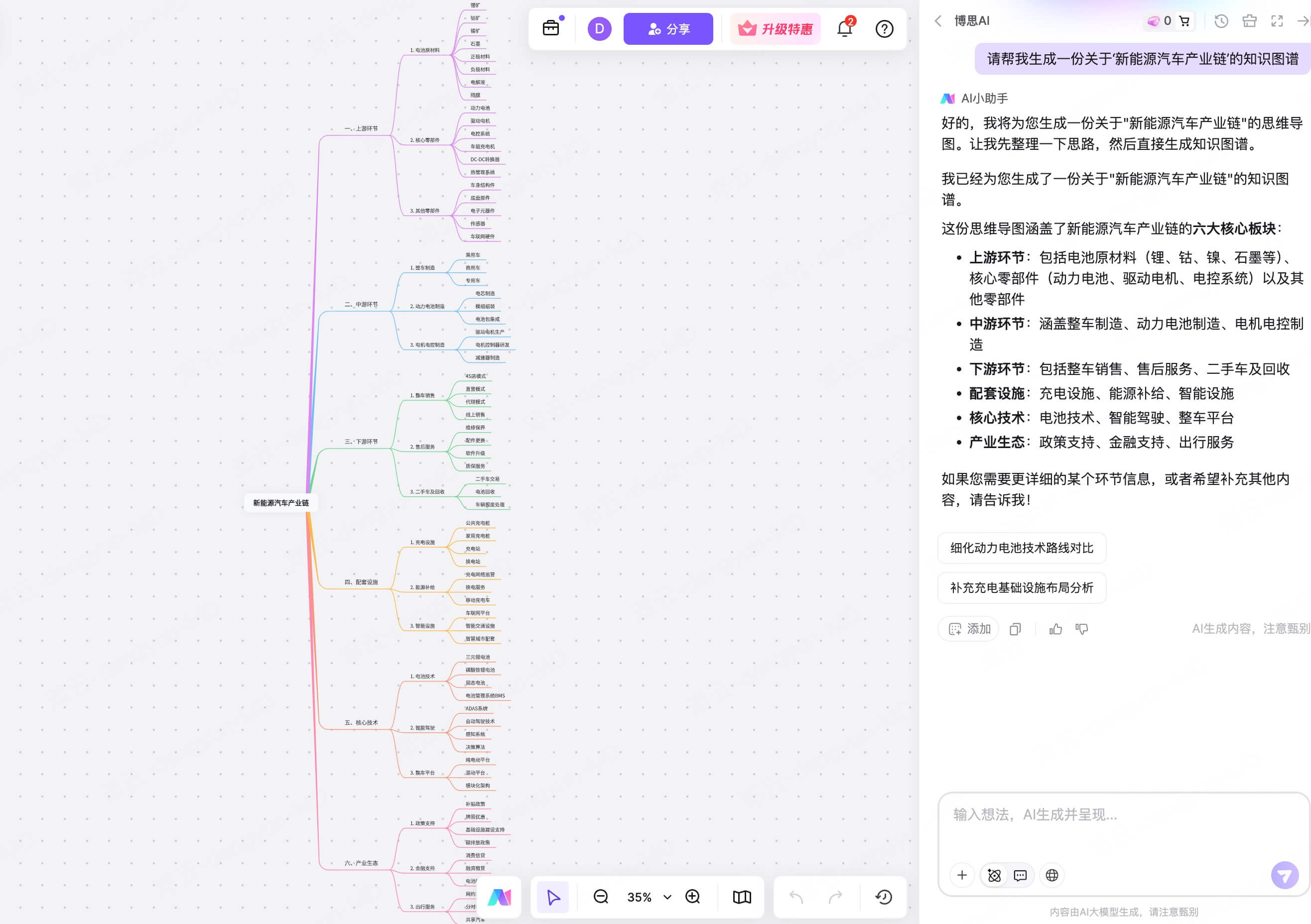Click the plus attachment button in chat input
The width and height of the screenshot is (1311, 924).
point(962,875)
